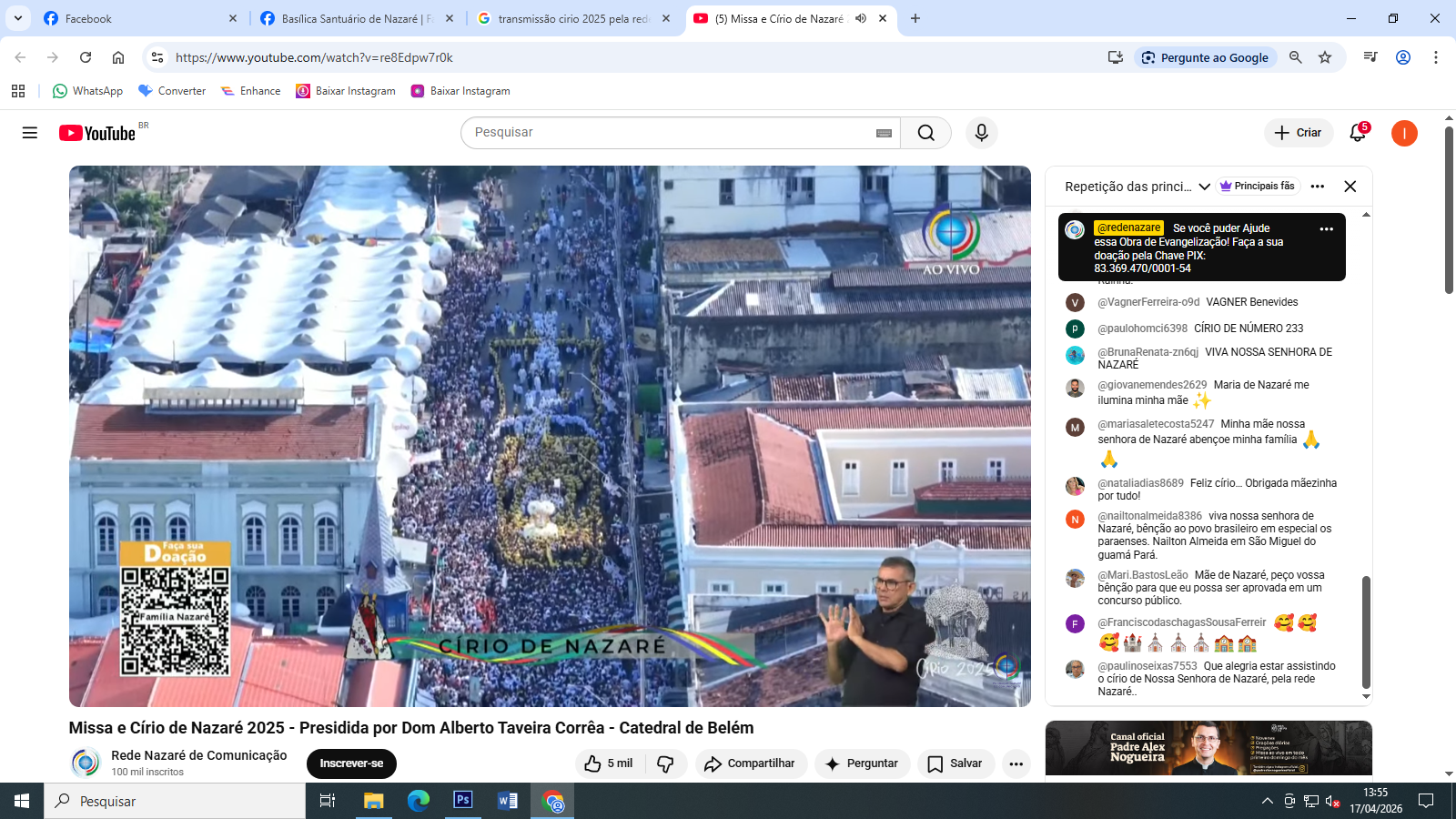The image size is (1456, 819).
Task: Click the Inscrever-se subscribe button
Action: pyautogui.click(x=351, y=763)
